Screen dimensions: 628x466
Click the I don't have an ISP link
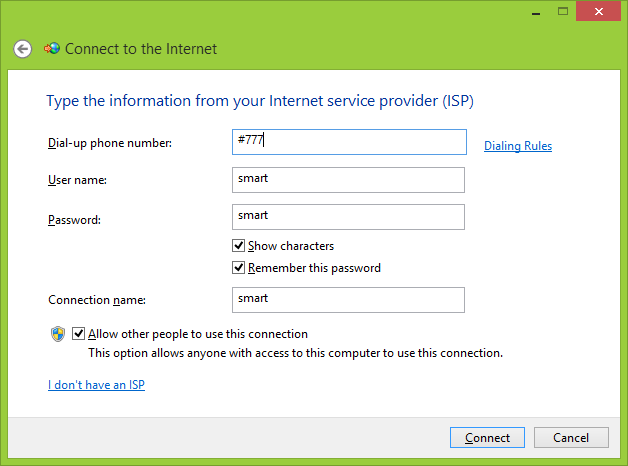(x=96, y=385)
